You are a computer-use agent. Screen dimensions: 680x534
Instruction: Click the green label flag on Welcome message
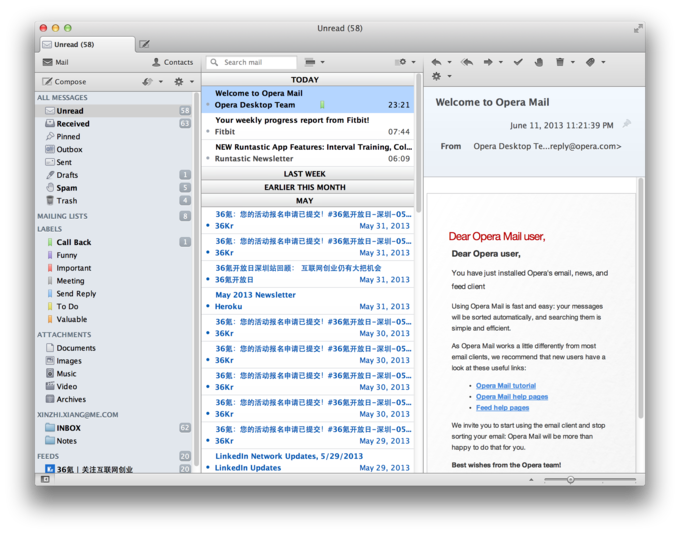point(322,105)
